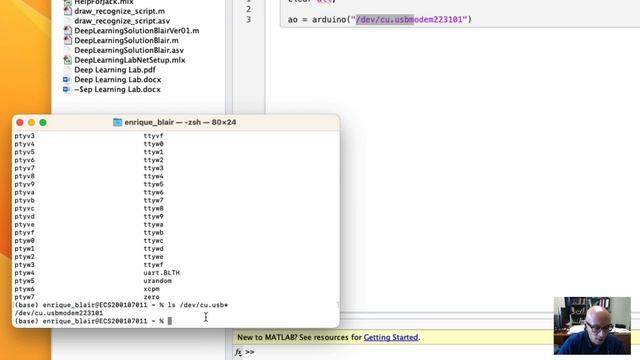
Task: Select file name ~$ep Learning Lab.docx
Action: pos(118,89)
